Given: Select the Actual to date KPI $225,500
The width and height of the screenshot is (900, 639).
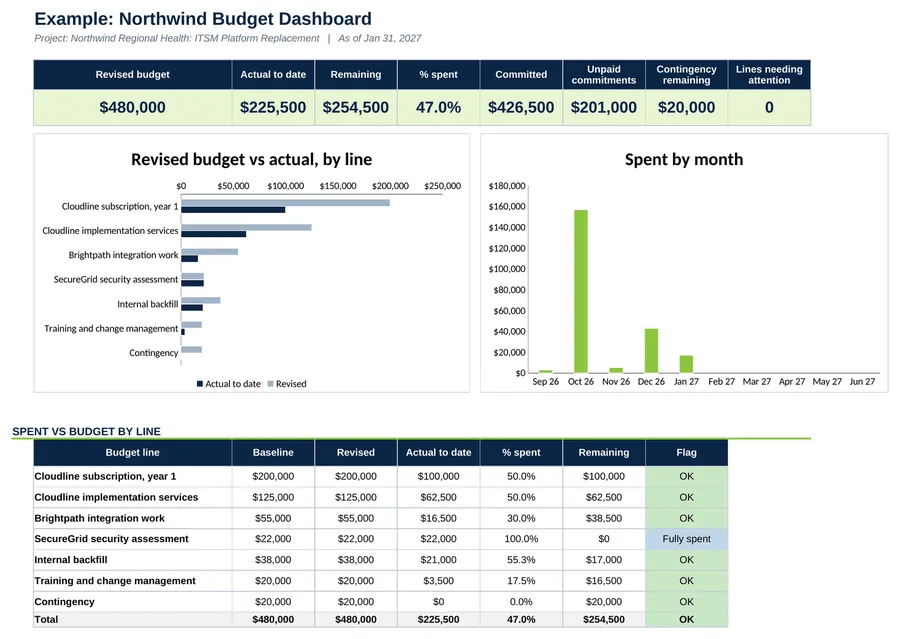Looking at the screenshot, I should [x=273, y=107].
